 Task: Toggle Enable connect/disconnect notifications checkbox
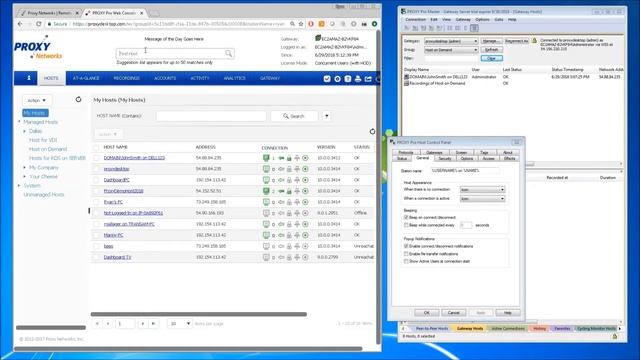[406, 246]
